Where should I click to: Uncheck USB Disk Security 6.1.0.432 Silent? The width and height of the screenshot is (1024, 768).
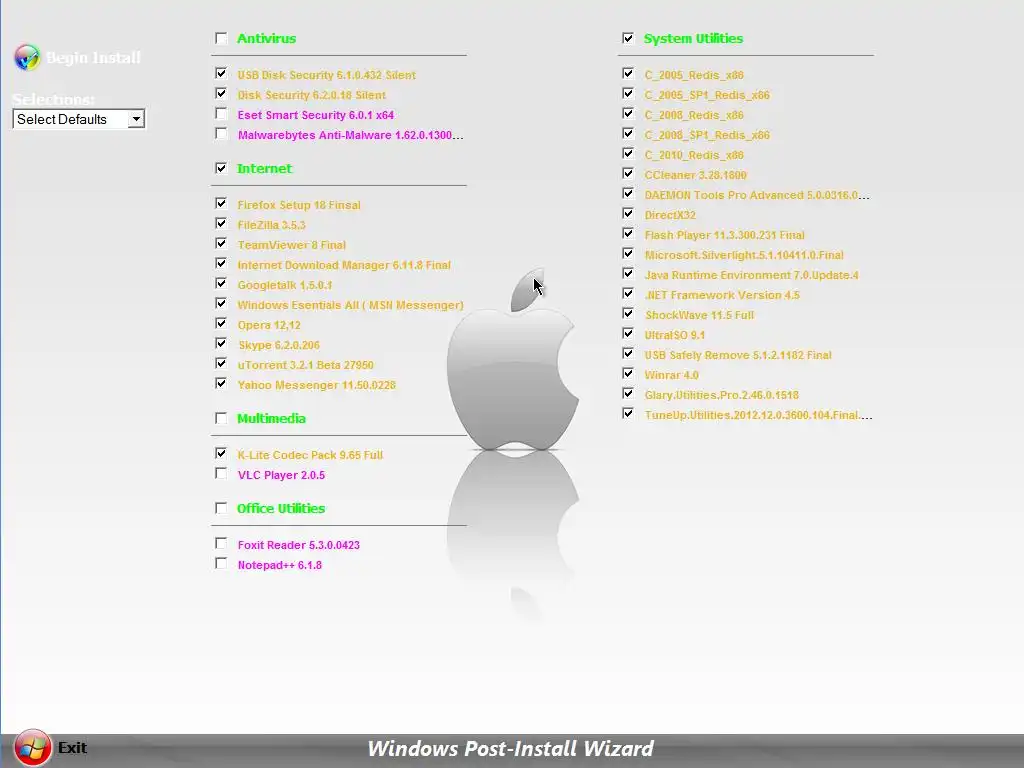[221, 73]
